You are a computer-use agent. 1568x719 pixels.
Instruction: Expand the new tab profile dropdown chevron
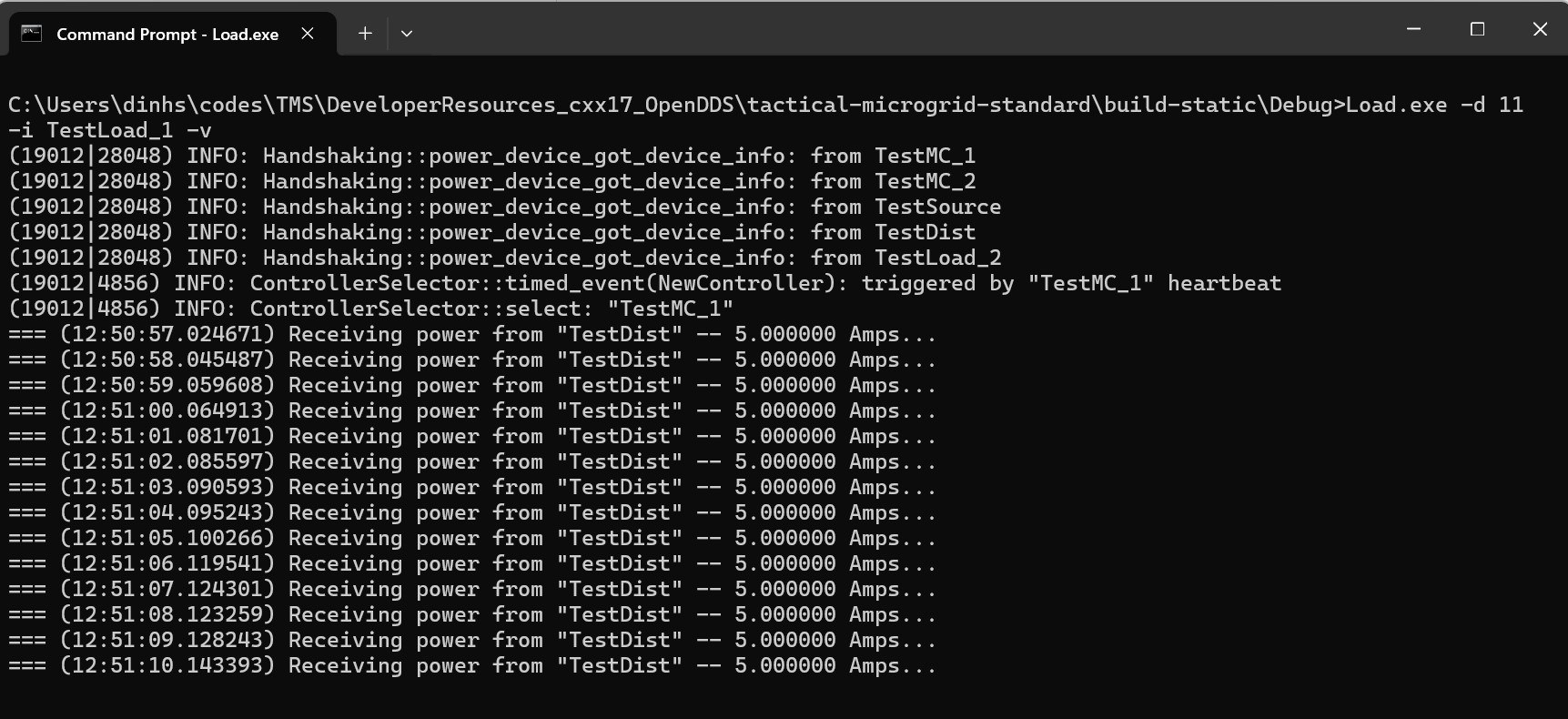click(x=407, y=34)
